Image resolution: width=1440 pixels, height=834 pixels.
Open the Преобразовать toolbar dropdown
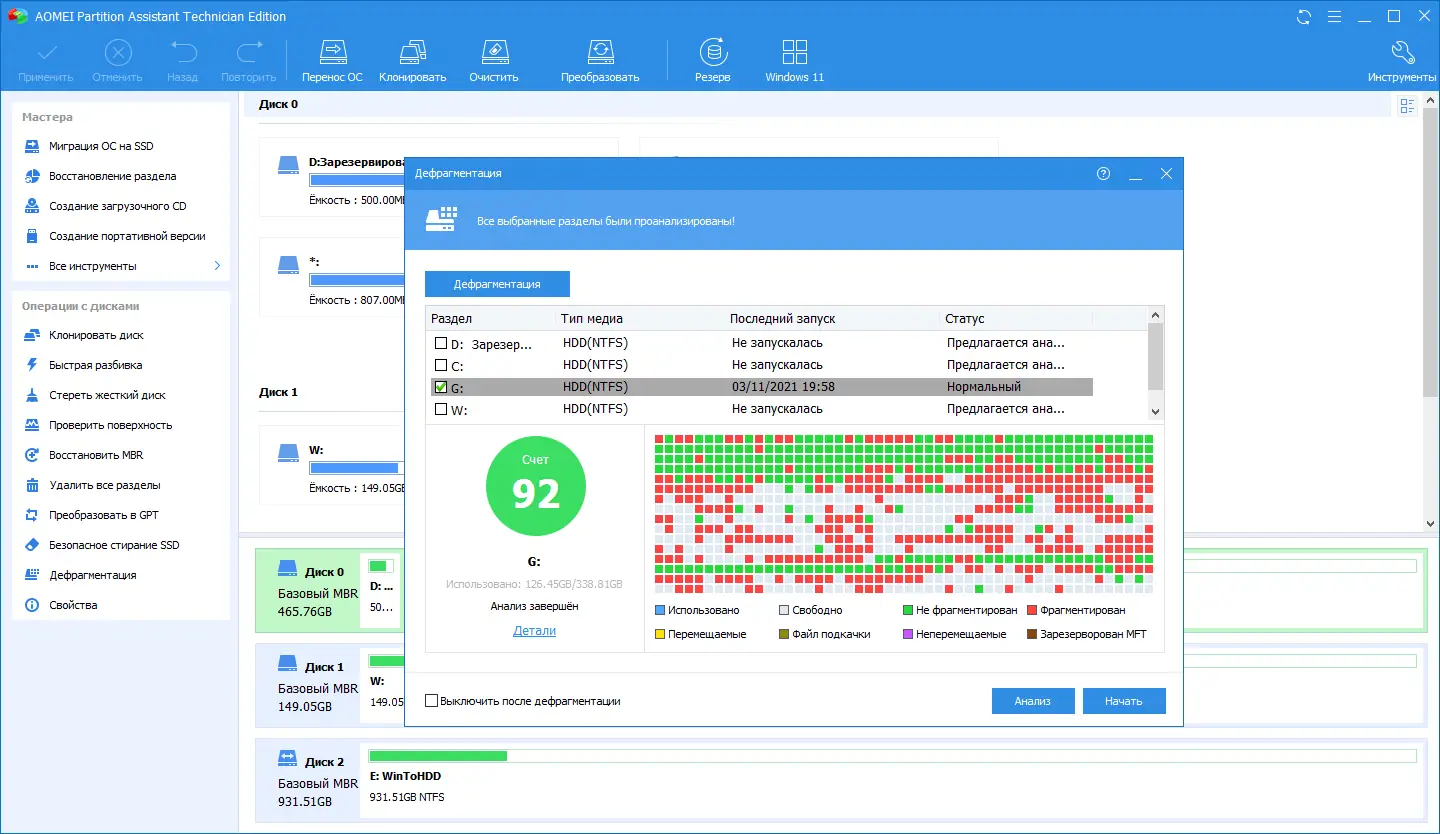599,61
